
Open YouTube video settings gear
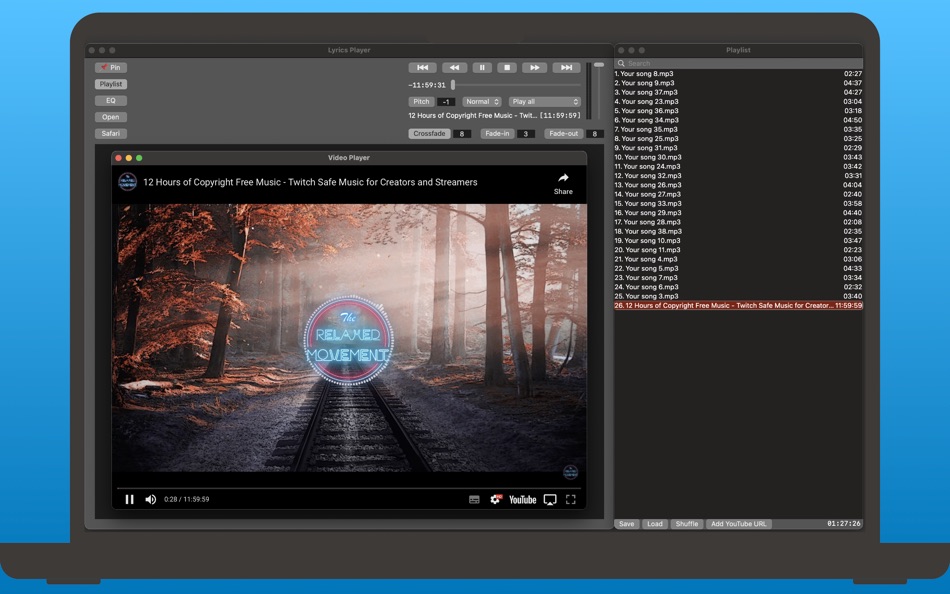point(495,499)
